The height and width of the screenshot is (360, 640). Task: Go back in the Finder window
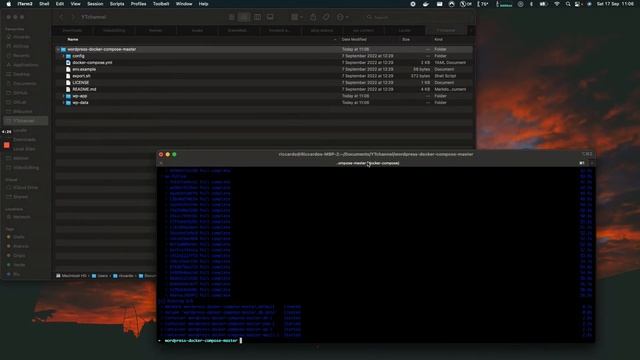[x=61, y=17]
